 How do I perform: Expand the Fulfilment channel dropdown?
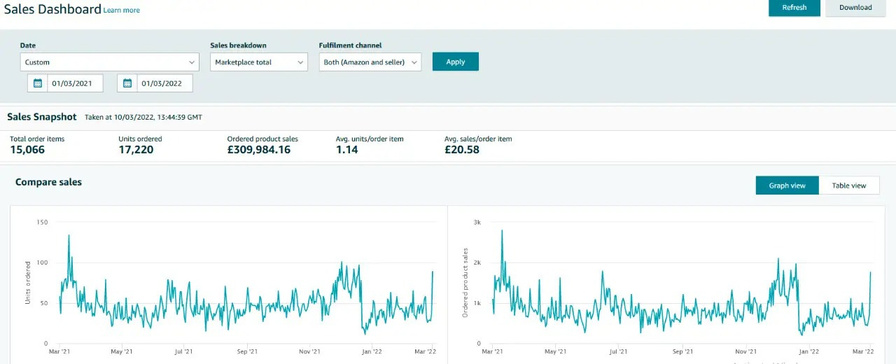(x=370, y=62)
